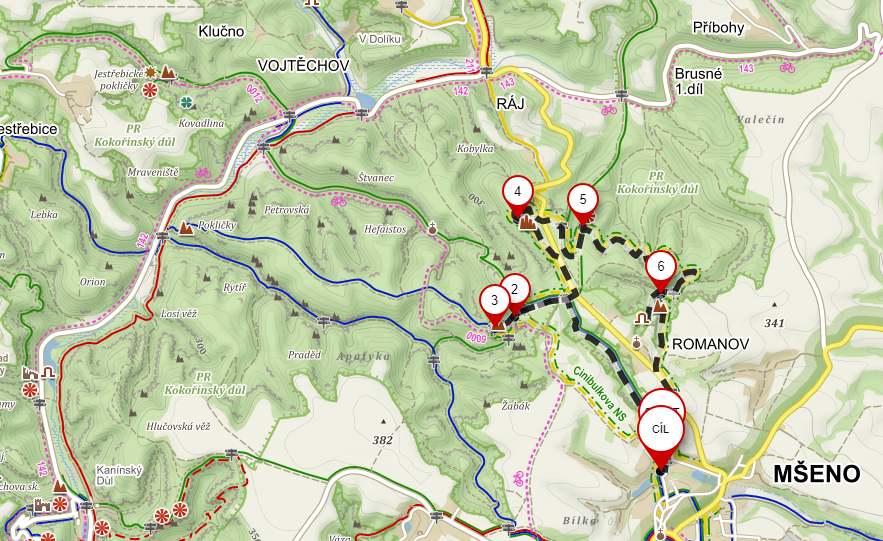Click the elevation point 341
Screen dimensions: 883x541
coord(774,323)
